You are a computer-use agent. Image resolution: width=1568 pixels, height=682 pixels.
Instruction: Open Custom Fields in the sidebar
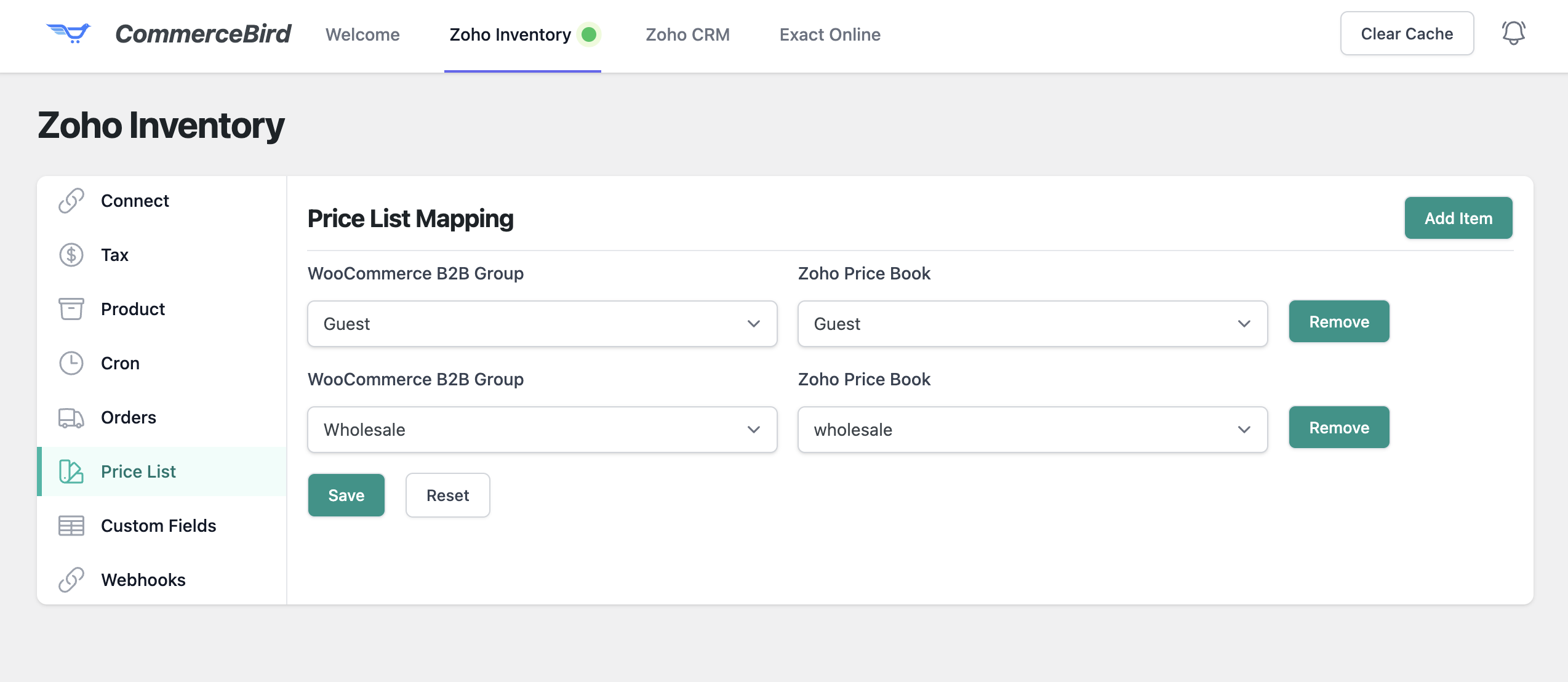coord(162,526)
